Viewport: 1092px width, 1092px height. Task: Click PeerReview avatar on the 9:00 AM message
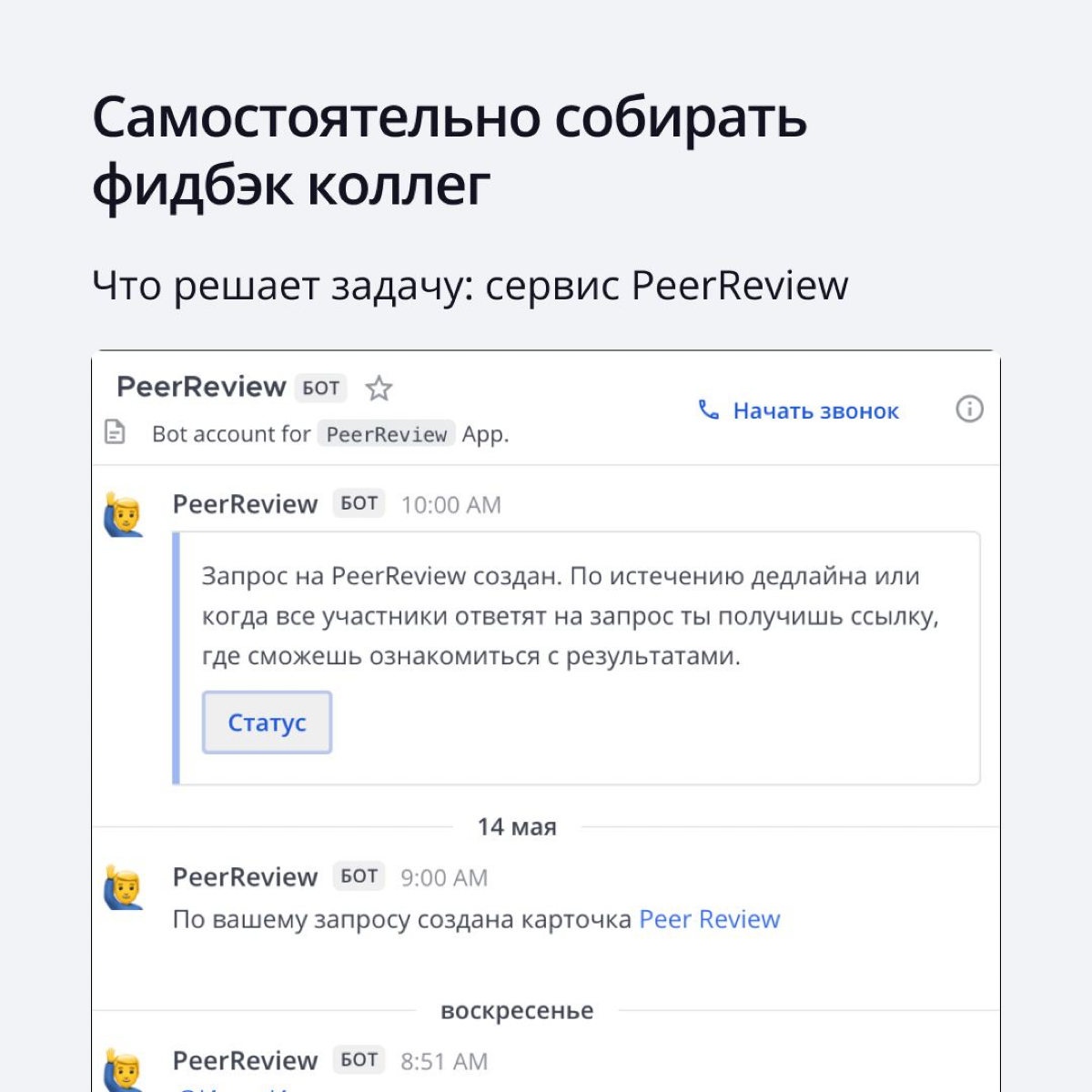124,887
